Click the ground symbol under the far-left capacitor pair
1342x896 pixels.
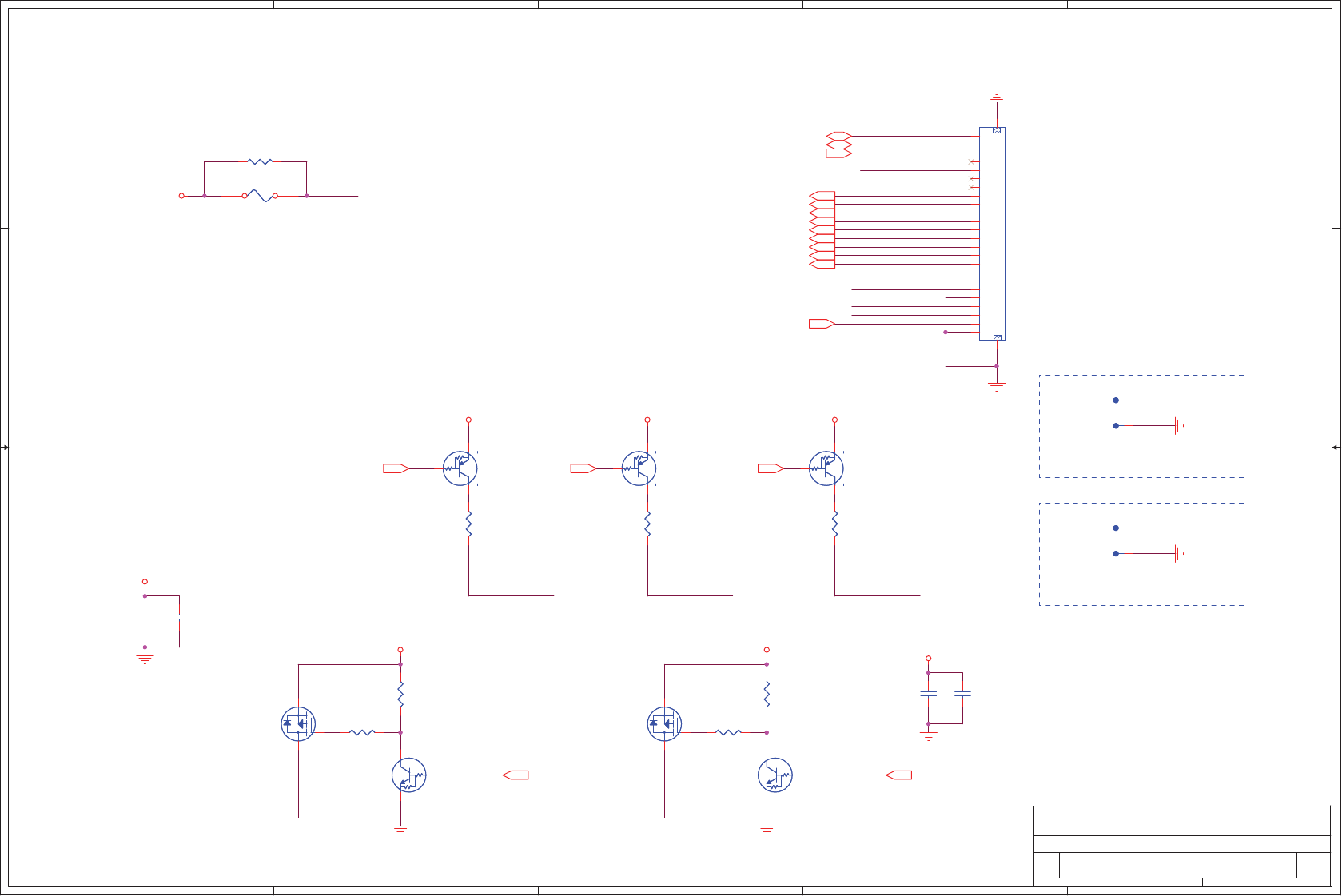[145, 659]
